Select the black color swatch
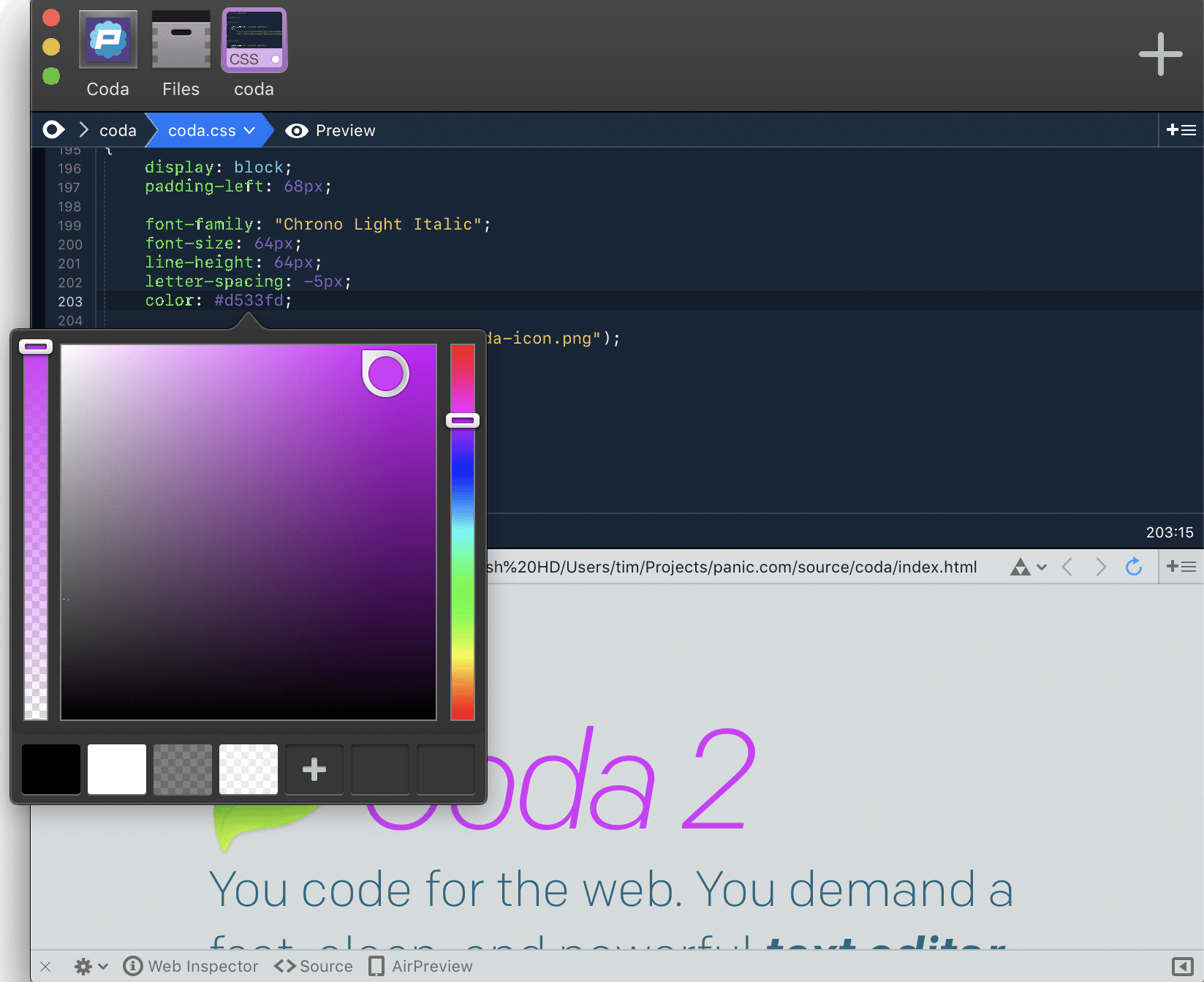 point(51,769)
